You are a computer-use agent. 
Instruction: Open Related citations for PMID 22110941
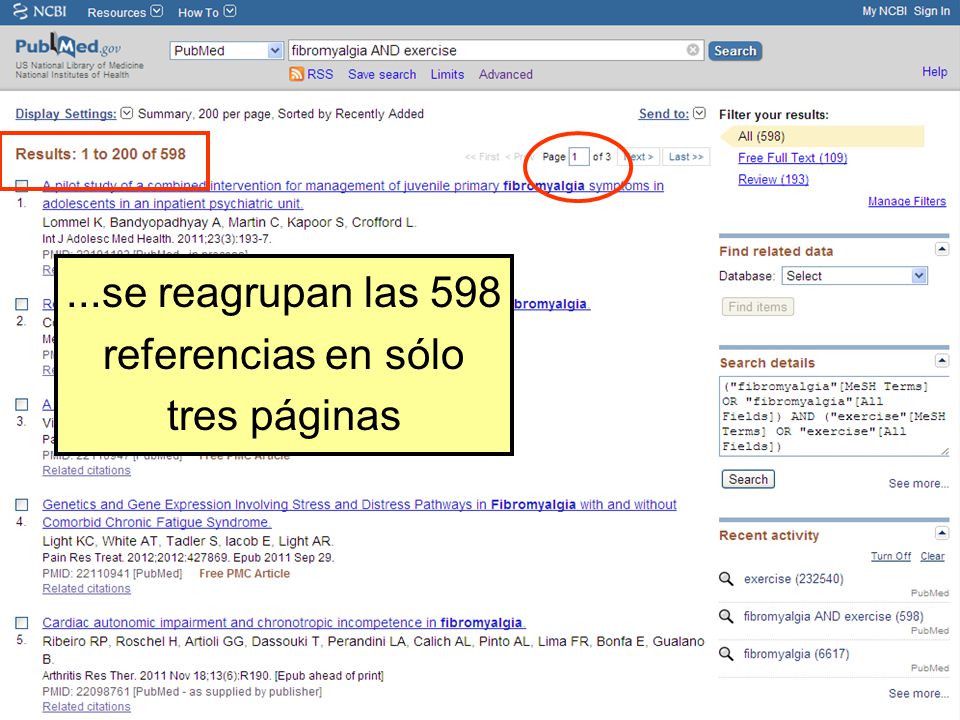tap(86, 588)
